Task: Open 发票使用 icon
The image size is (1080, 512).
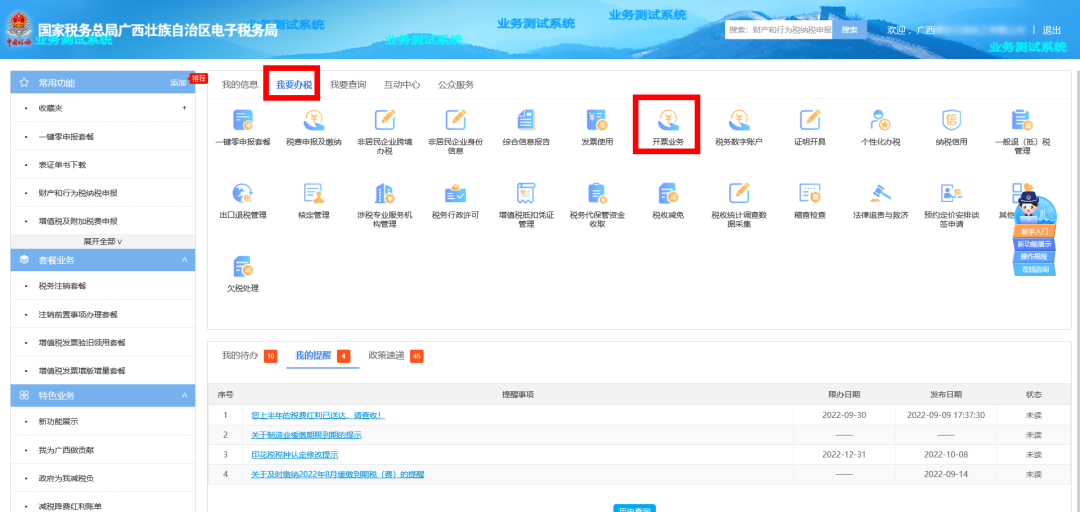Action: (596, 120)
